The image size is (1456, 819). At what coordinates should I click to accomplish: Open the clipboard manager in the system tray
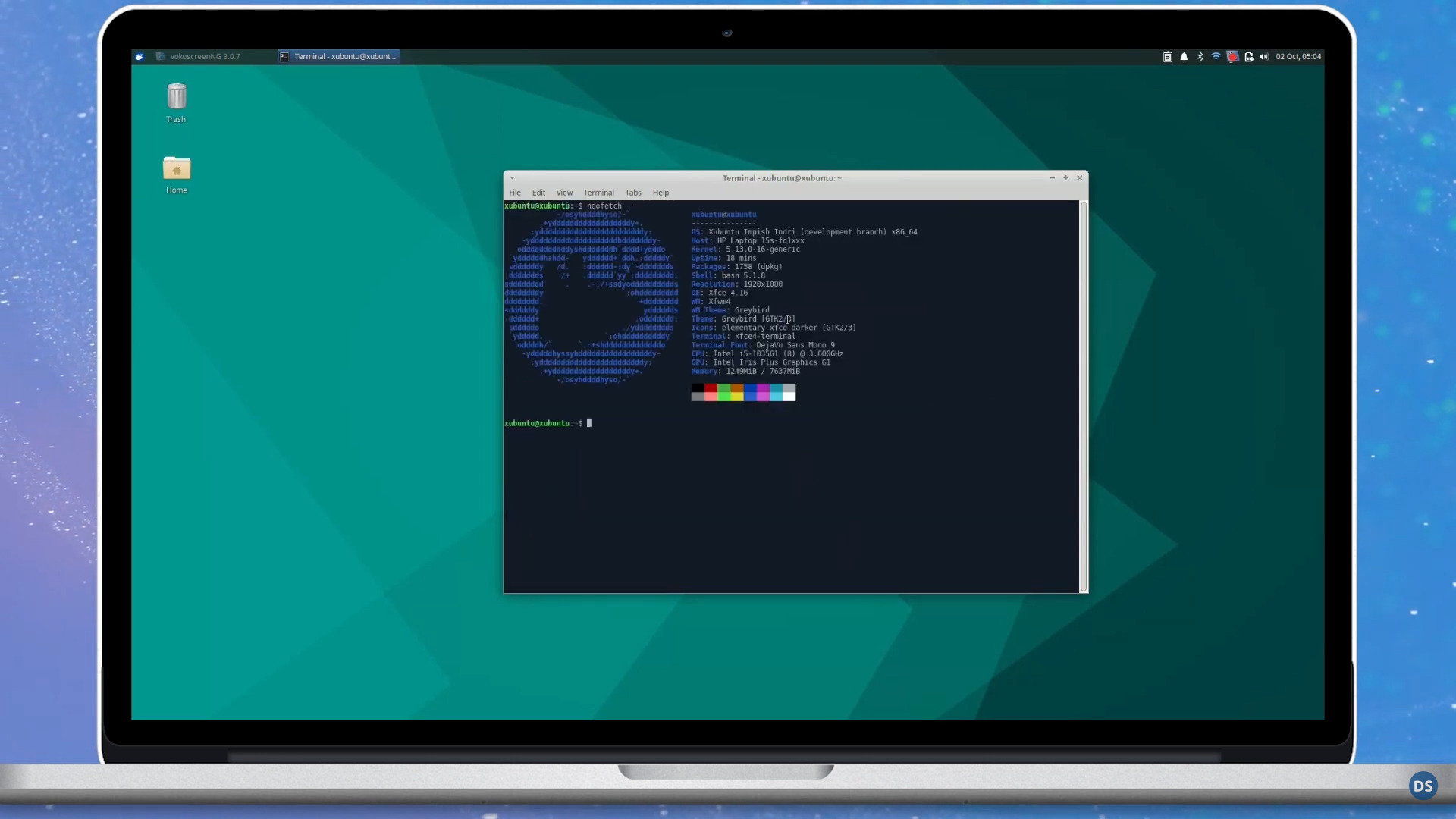tap(1168, 57)
